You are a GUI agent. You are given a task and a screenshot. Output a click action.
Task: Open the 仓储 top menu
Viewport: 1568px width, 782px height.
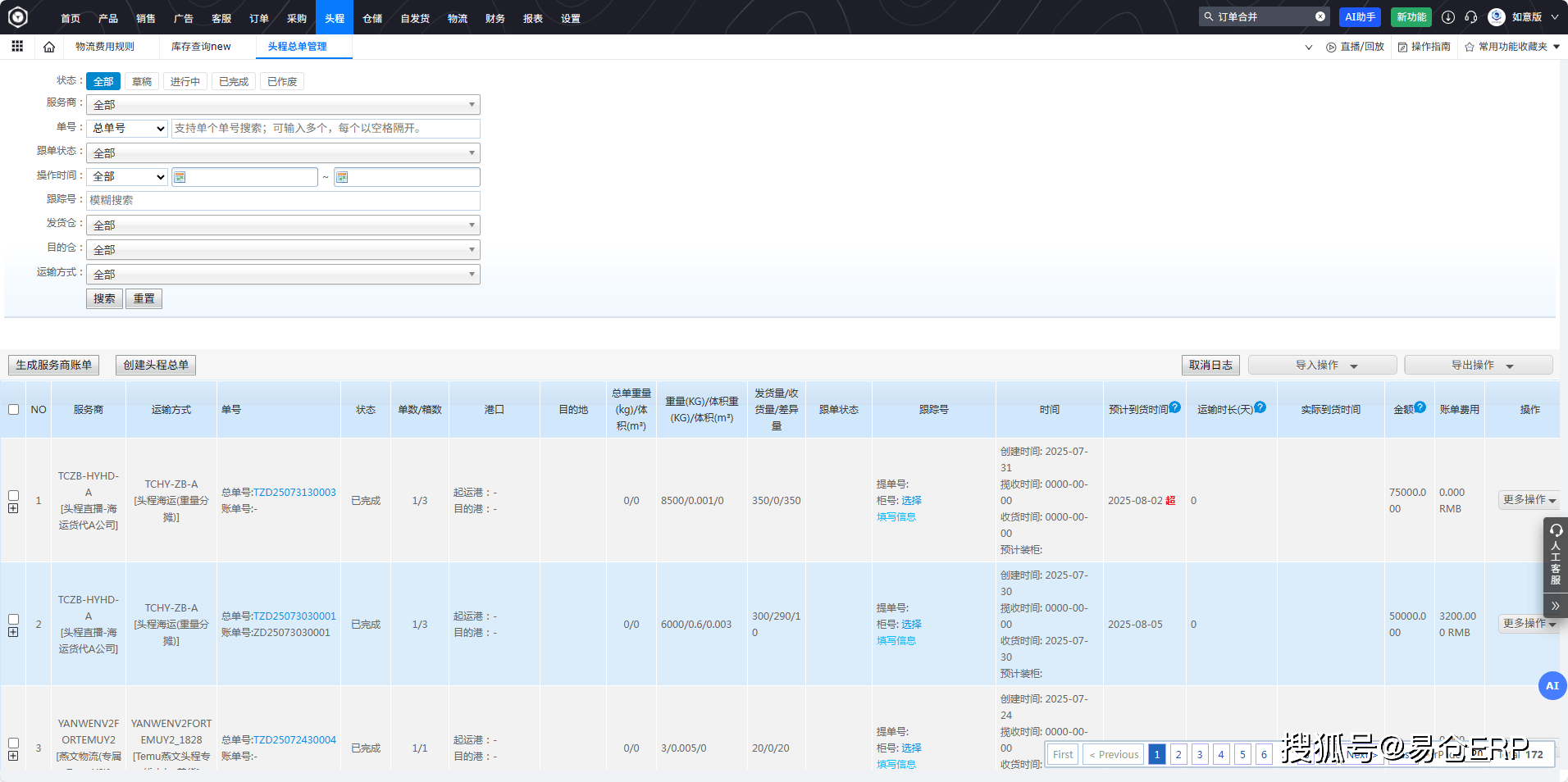coord(372,18)
